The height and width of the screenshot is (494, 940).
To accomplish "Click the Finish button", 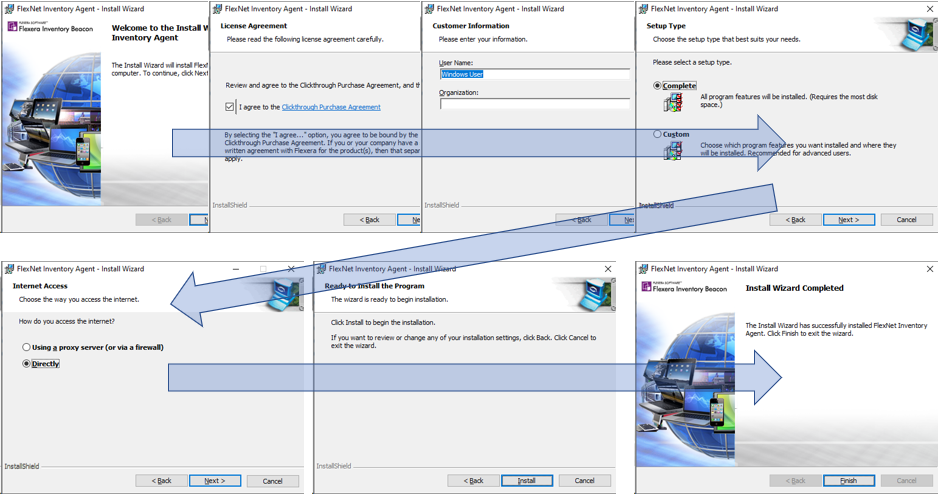I will (x=849, y=481).
